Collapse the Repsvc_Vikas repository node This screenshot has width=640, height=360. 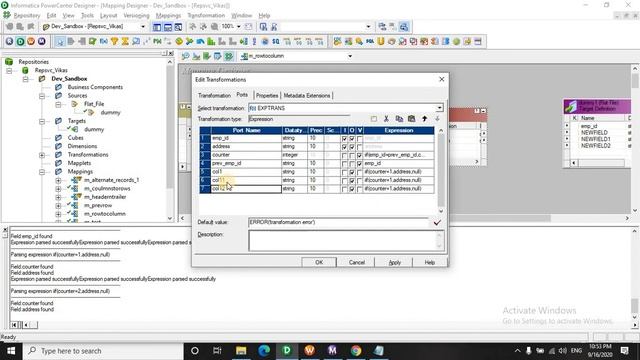(9, 70)
